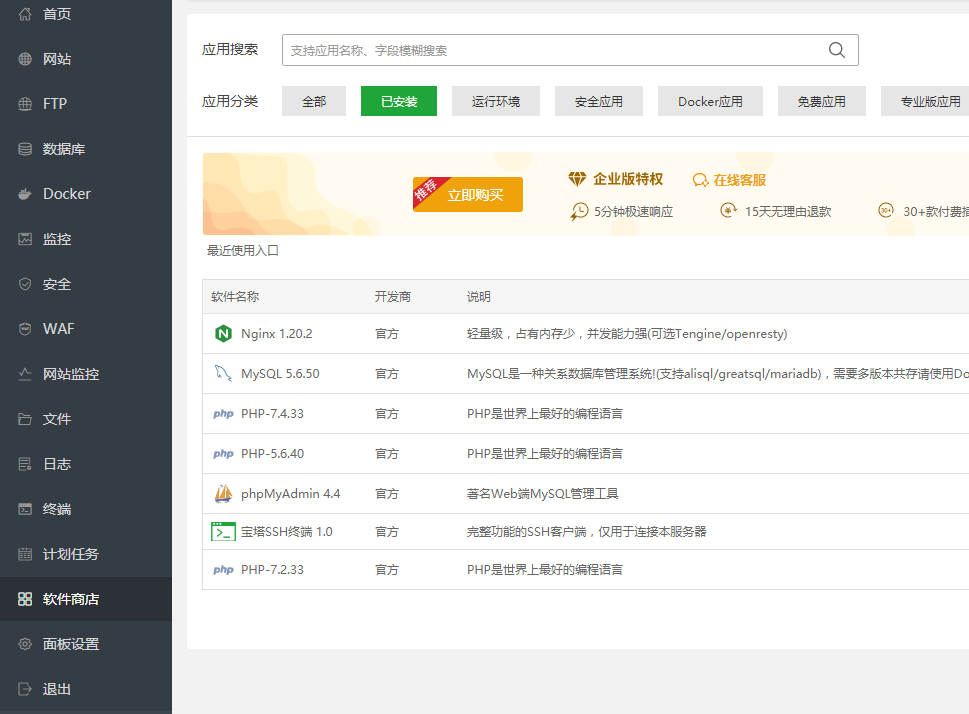Show the 免费应用 category
Viewport: 969px width, 714px height.
point(821,101)
